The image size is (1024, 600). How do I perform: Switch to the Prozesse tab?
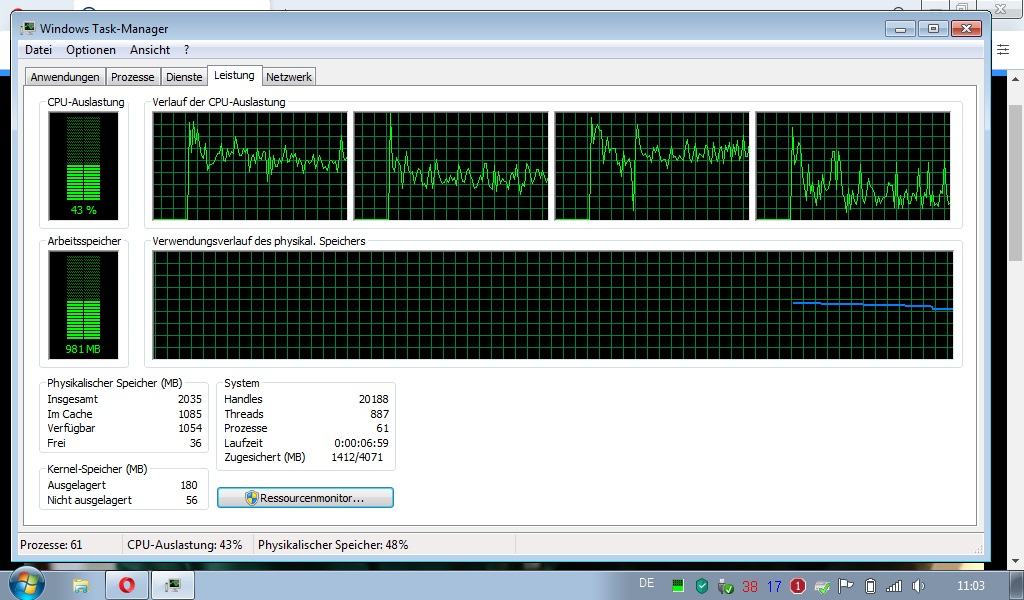133,77
